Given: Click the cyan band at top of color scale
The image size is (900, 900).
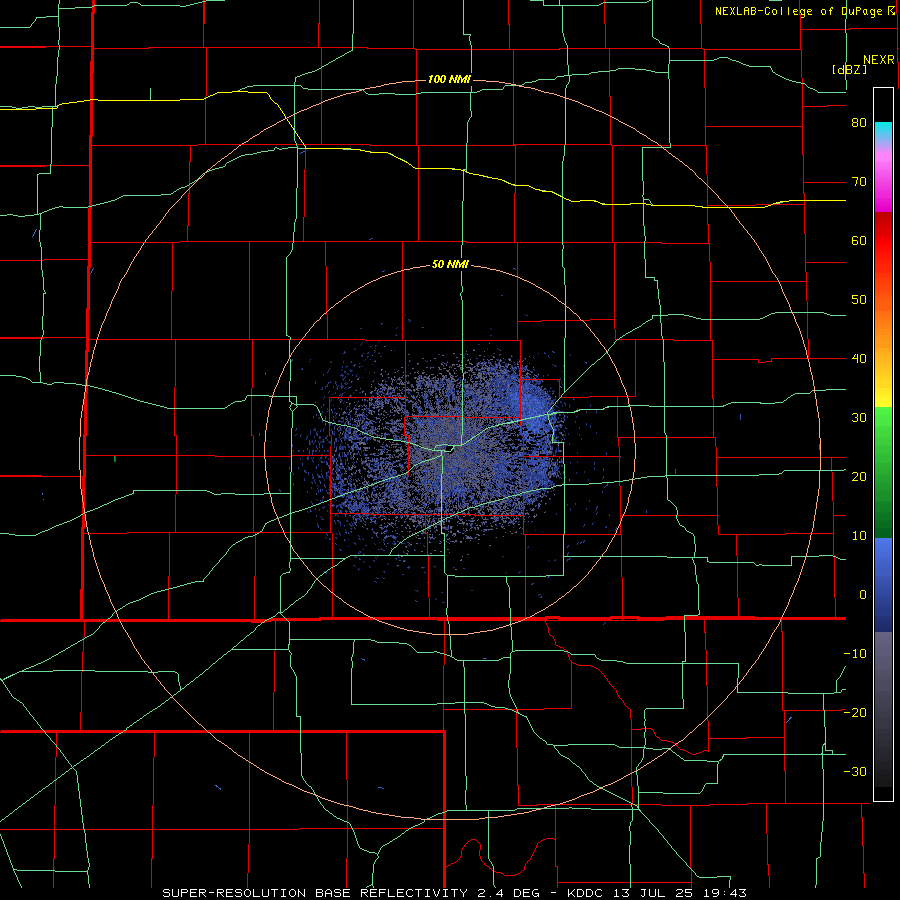Looking at the screenshot, I should click(883, 130).
